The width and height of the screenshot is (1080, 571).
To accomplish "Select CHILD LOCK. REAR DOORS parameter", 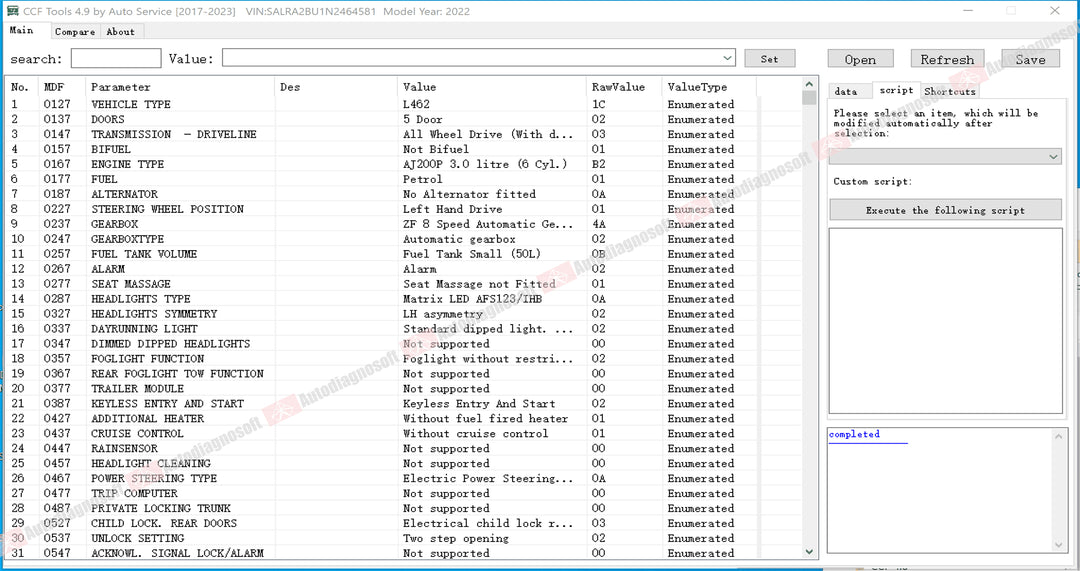I will (x=164, y=523).
